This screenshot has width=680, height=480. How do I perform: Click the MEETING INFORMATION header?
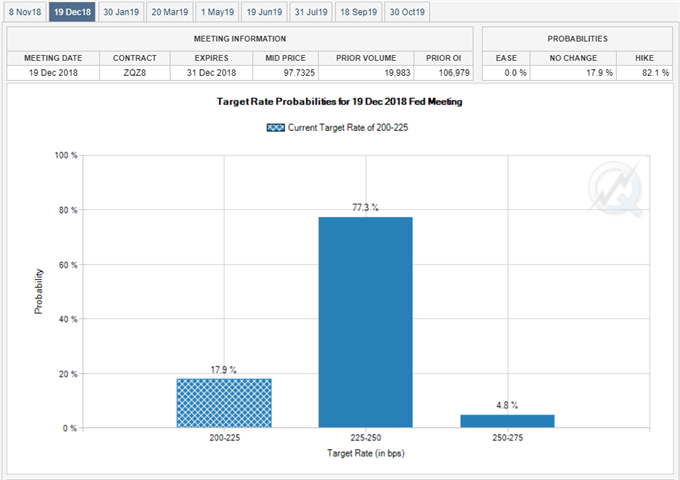point(240,39)
